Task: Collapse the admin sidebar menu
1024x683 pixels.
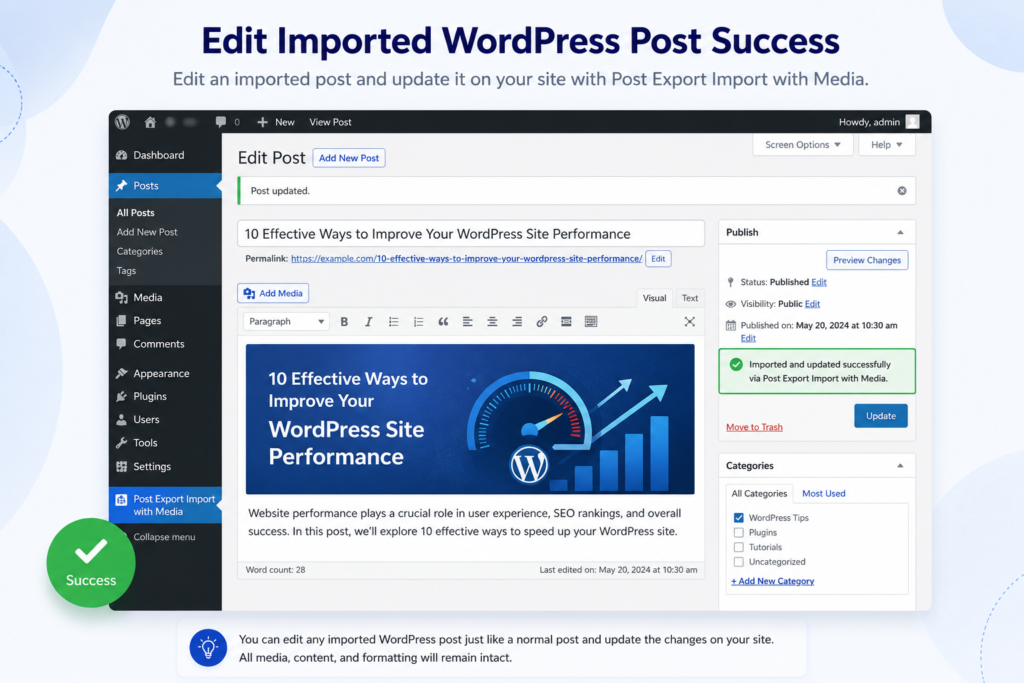Action: pos(165,537)
